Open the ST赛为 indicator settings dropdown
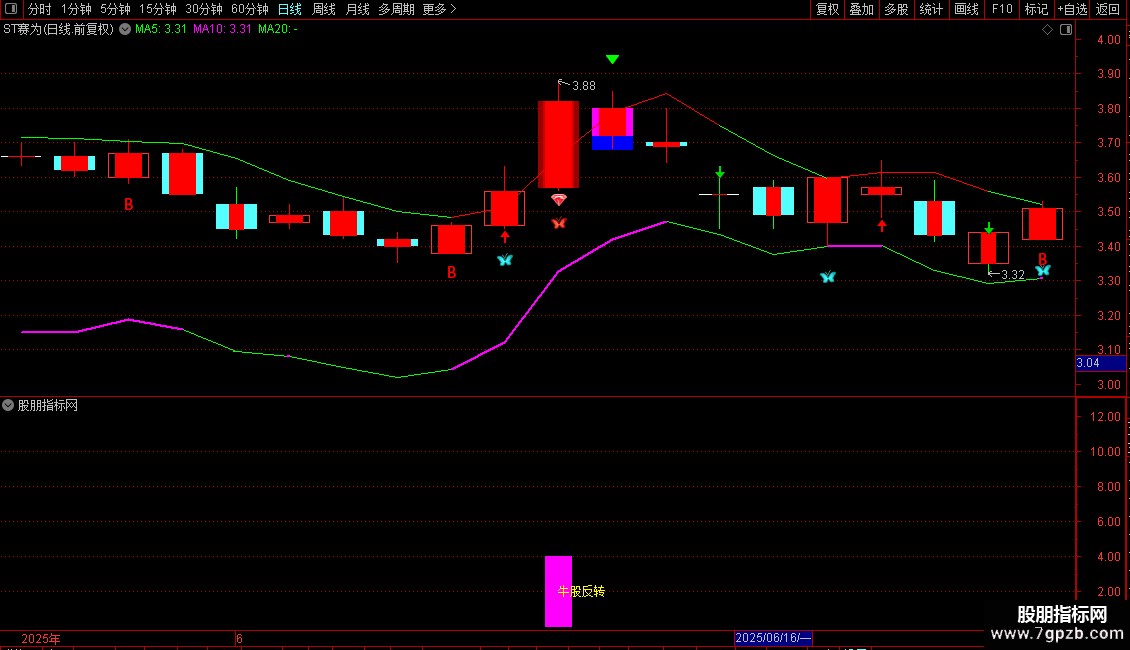Screen dimensions: 1130x650 point(125,30)
